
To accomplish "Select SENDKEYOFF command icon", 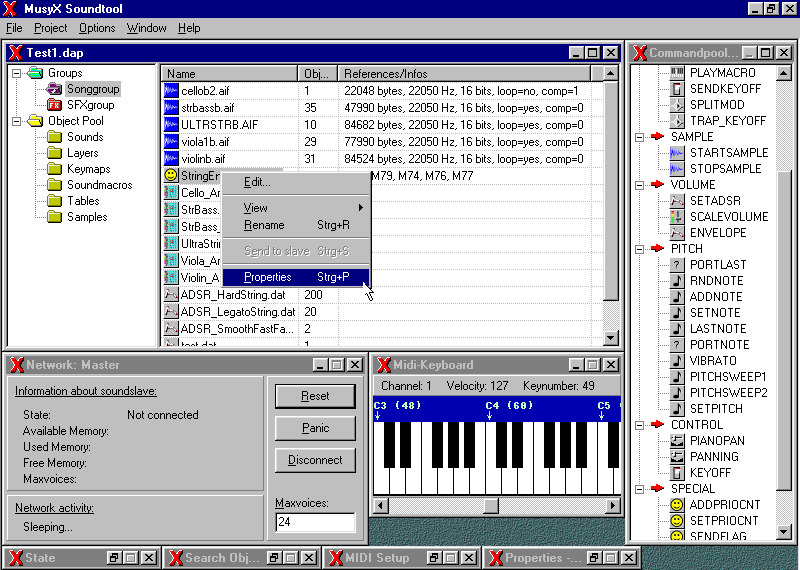I will click(x=677, y=89).
